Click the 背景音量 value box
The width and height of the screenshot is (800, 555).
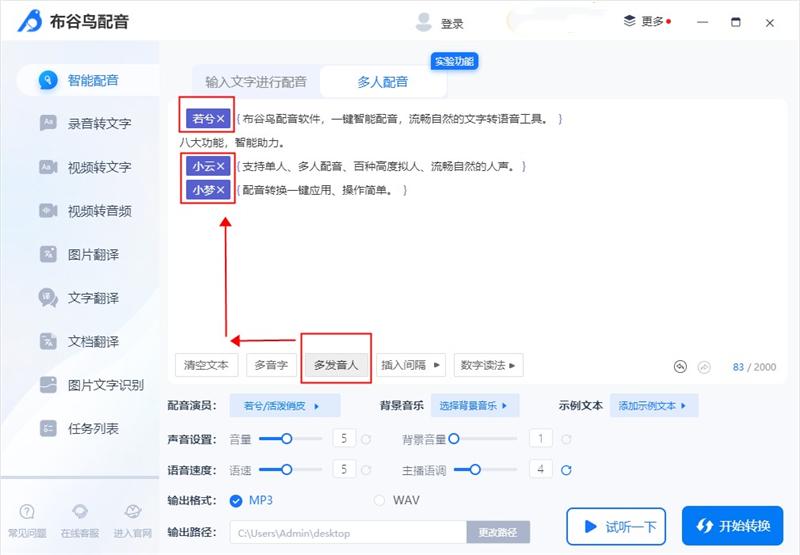541,439
